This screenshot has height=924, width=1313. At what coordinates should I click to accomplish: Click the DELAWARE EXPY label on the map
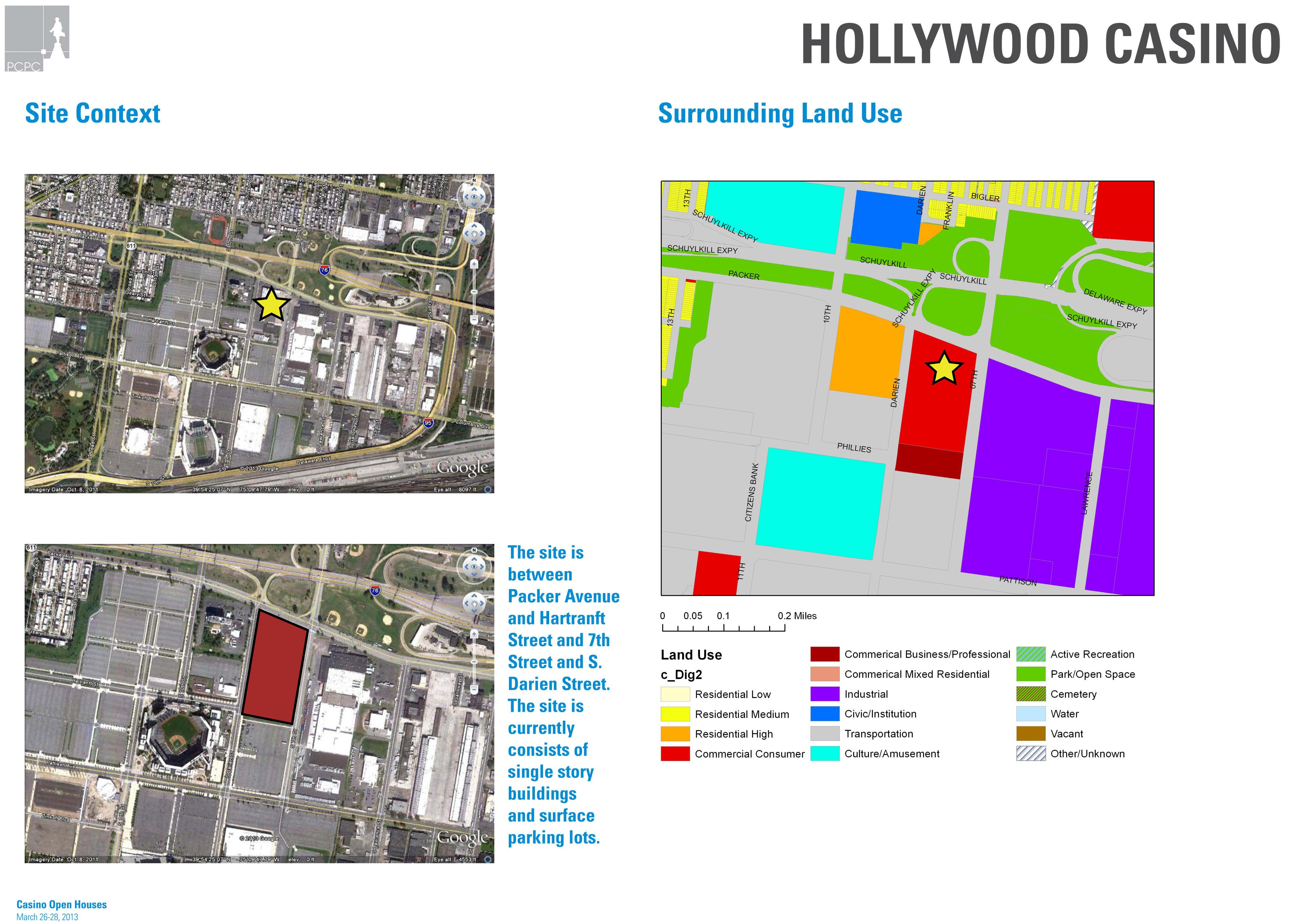[x=1115, y=301]
